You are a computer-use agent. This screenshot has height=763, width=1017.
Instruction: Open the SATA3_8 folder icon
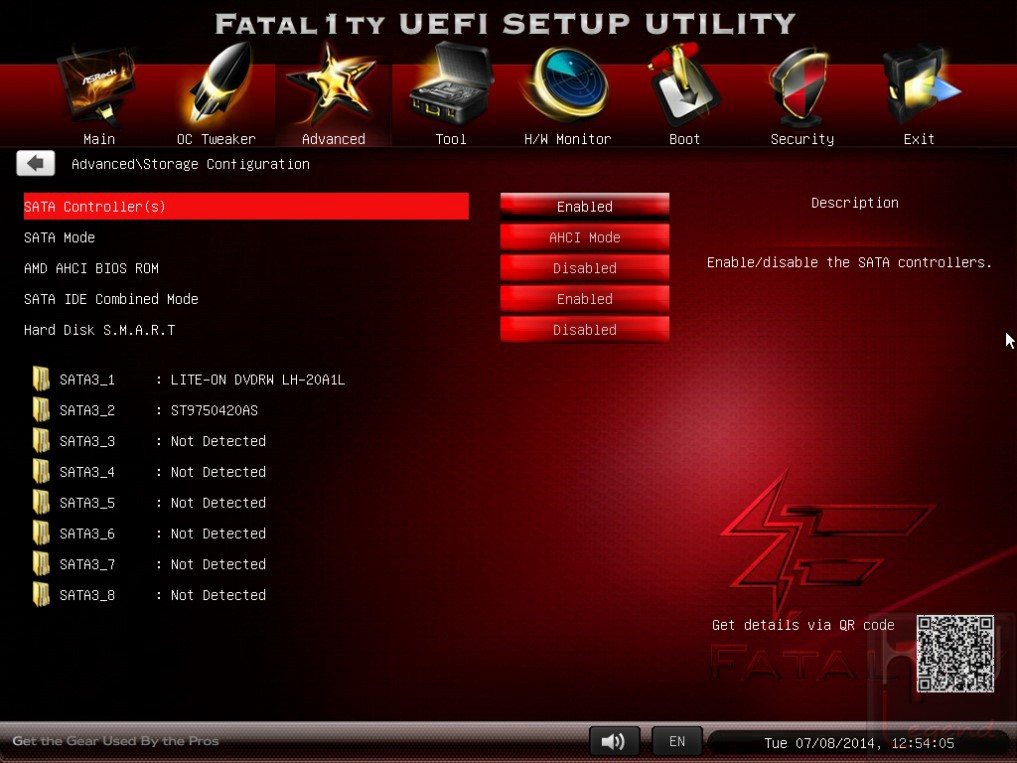[x=41, y=595]
